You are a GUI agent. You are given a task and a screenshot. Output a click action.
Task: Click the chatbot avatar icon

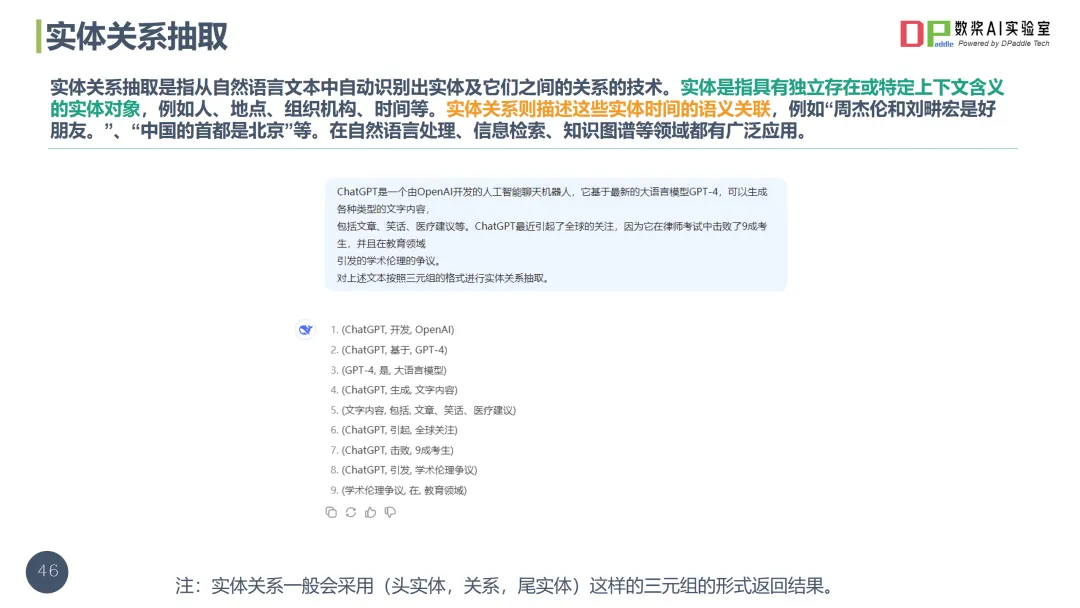pos(305,330)
